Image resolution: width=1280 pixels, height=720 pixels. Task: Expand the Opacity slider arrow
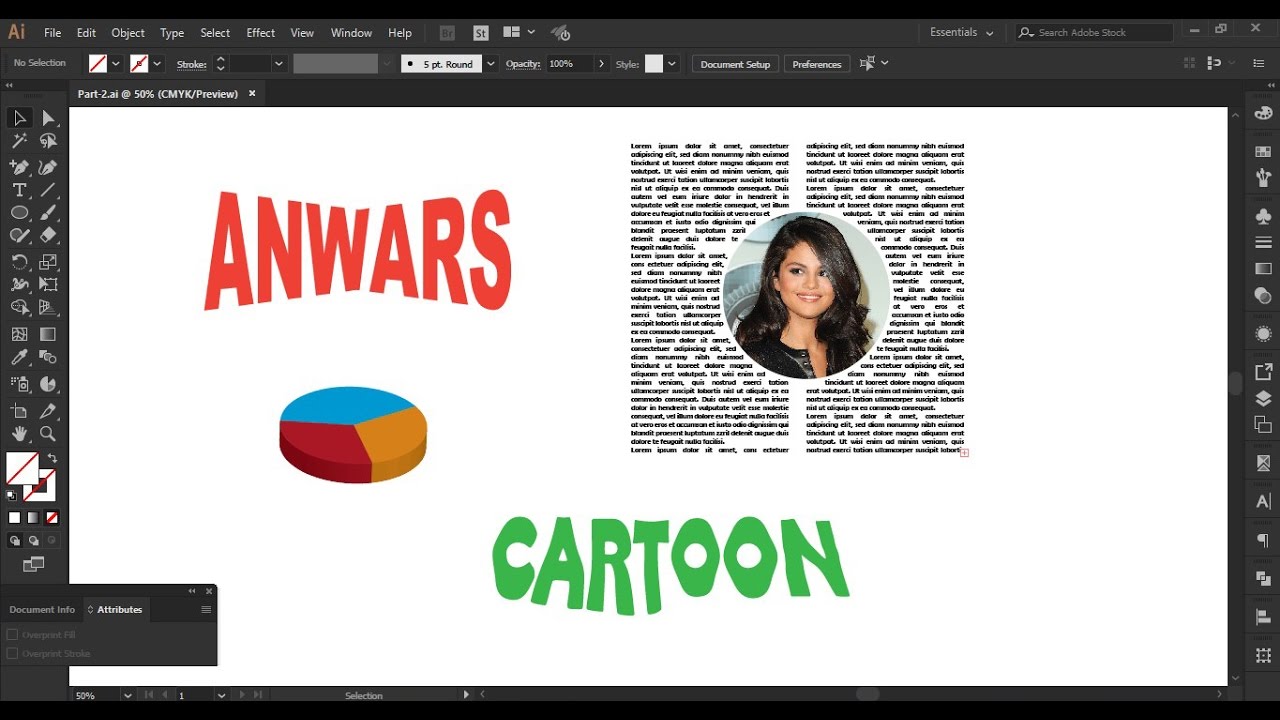(x=601, y=64)
